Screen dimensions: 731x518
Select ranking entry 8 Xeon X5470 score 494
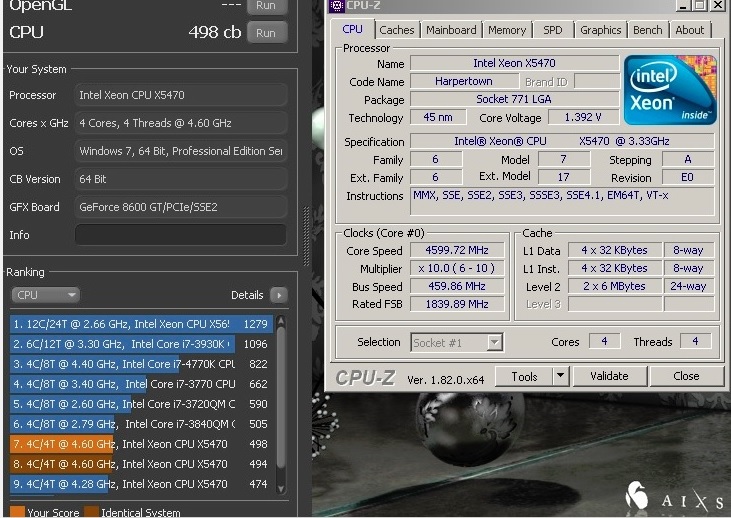[x=141, y=464]
